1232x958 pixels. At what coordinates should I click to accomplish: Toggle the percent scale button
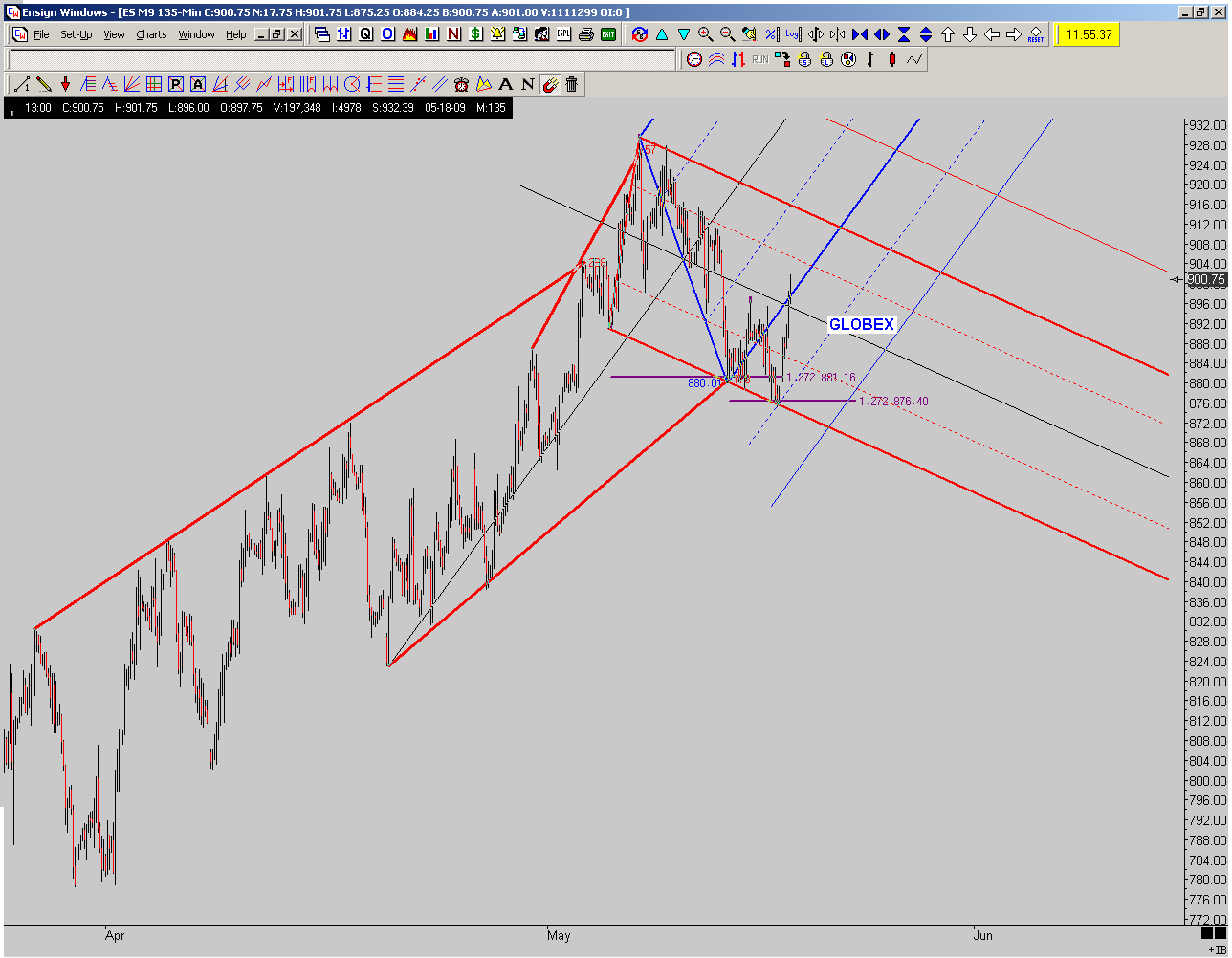coord(771,34)
